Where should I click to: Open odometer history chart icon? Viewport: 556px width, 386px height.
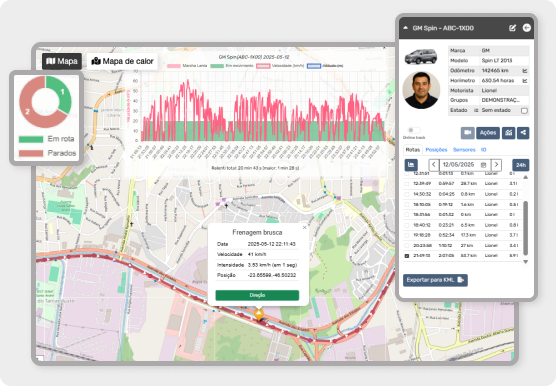tap(525, 71)
